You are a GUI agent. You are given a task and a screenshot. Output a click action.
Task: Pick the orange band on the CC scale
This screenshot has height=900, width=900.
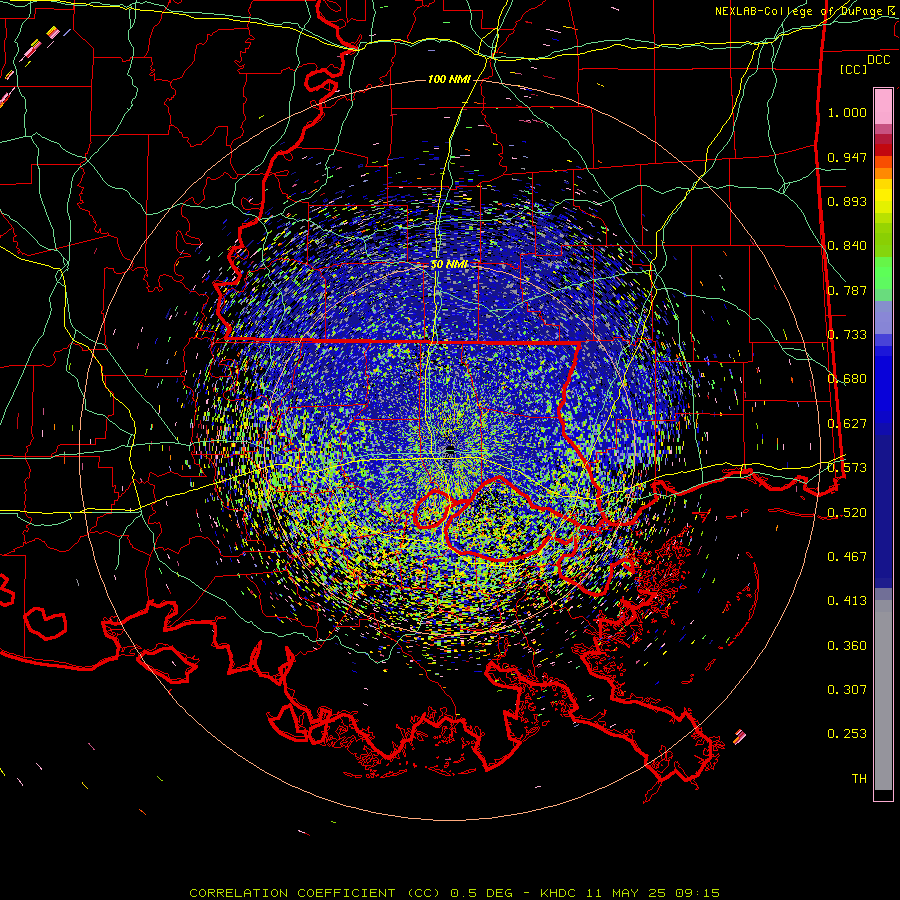coord(883,173)
